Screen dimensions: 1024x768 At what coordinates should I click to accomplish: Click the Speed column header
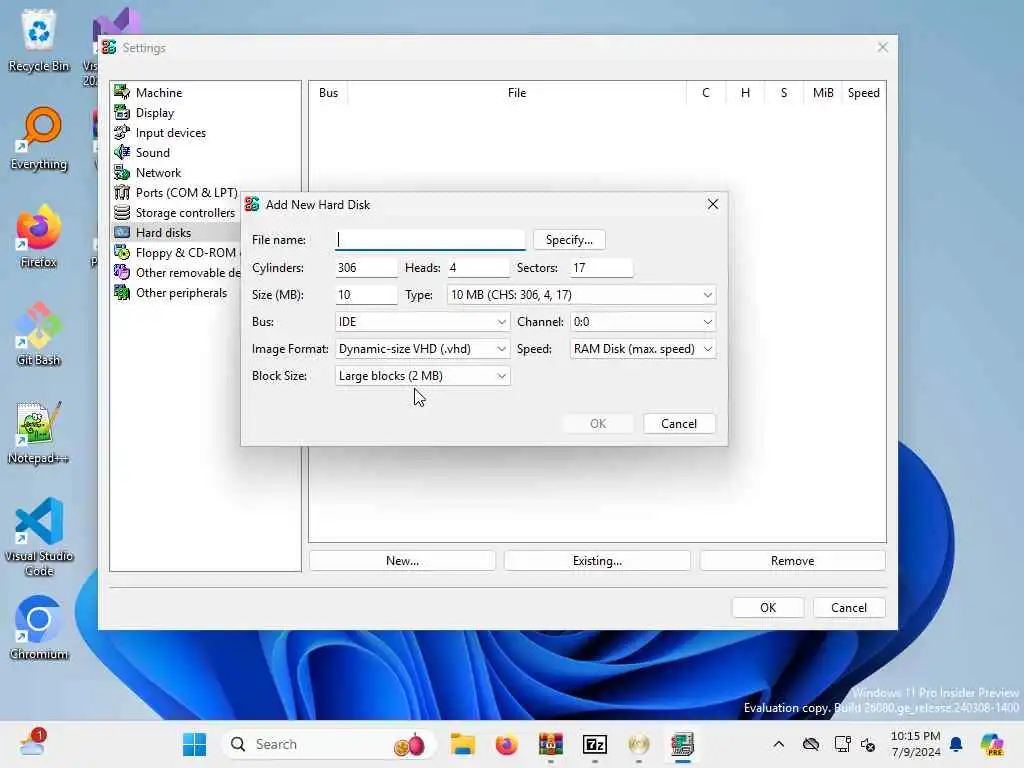tap(863, 93)
